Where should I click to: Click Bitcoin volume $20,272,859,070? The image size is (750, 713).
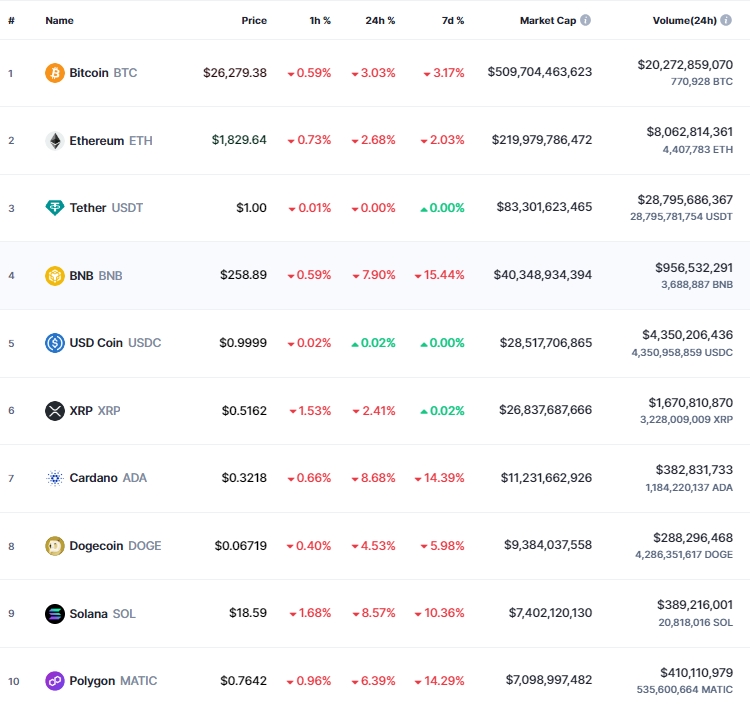coord(685,65)
